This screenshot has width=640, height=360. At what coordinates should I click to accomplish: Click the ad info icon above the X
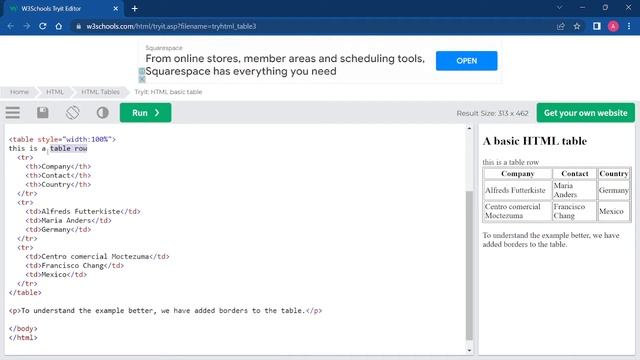[142, 71]
